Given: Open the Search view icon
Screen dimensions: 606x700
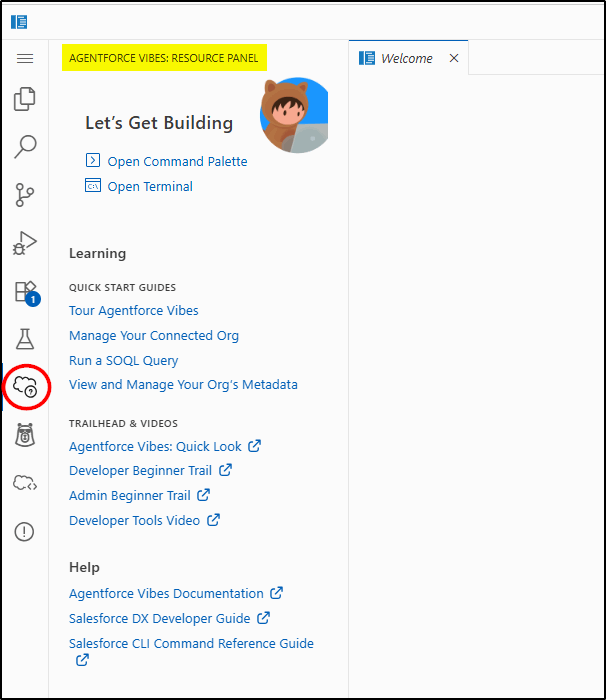Looking at the screenshot, I should pyautogui.click(x=25, y=147).
